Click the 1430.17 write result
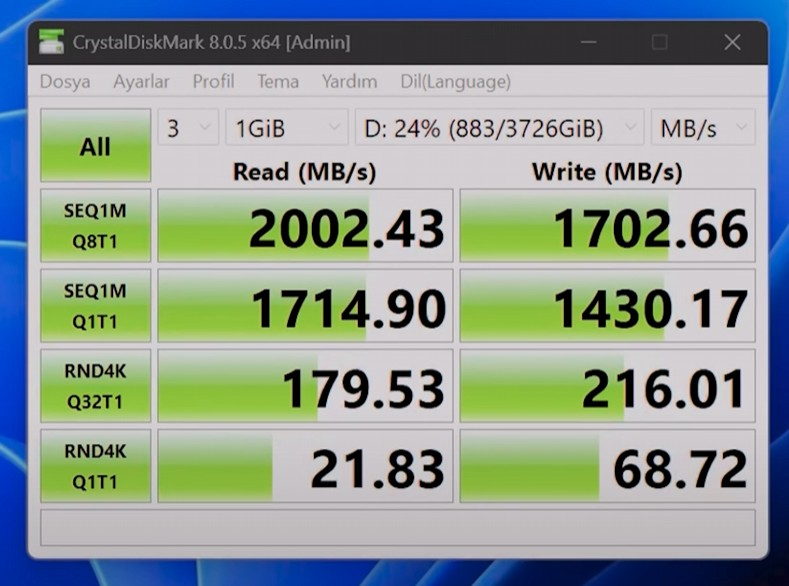Screen dimensions: 789x586 click(x=608, y=306)
